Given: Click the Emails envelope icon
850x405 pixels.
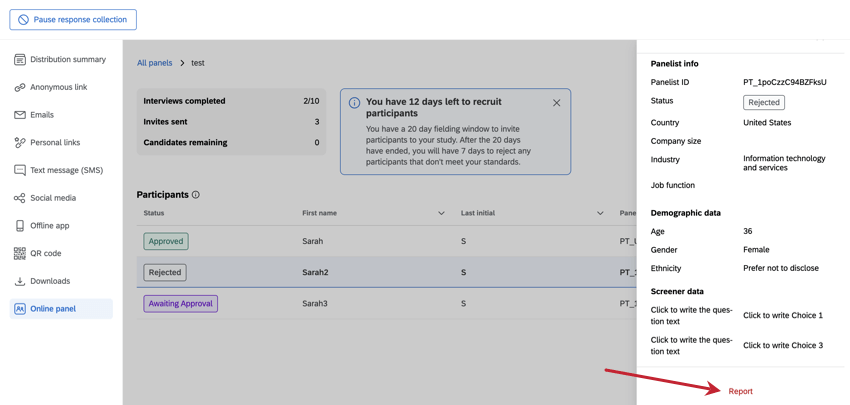Looking at the screenshot, I should pos(20,115).
